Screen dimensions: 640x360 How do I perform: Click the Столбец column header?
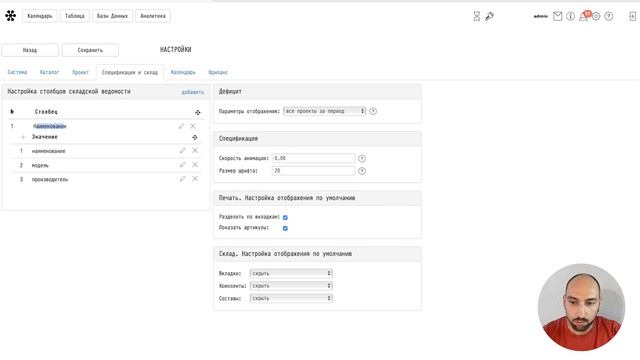tap(46, 112)
